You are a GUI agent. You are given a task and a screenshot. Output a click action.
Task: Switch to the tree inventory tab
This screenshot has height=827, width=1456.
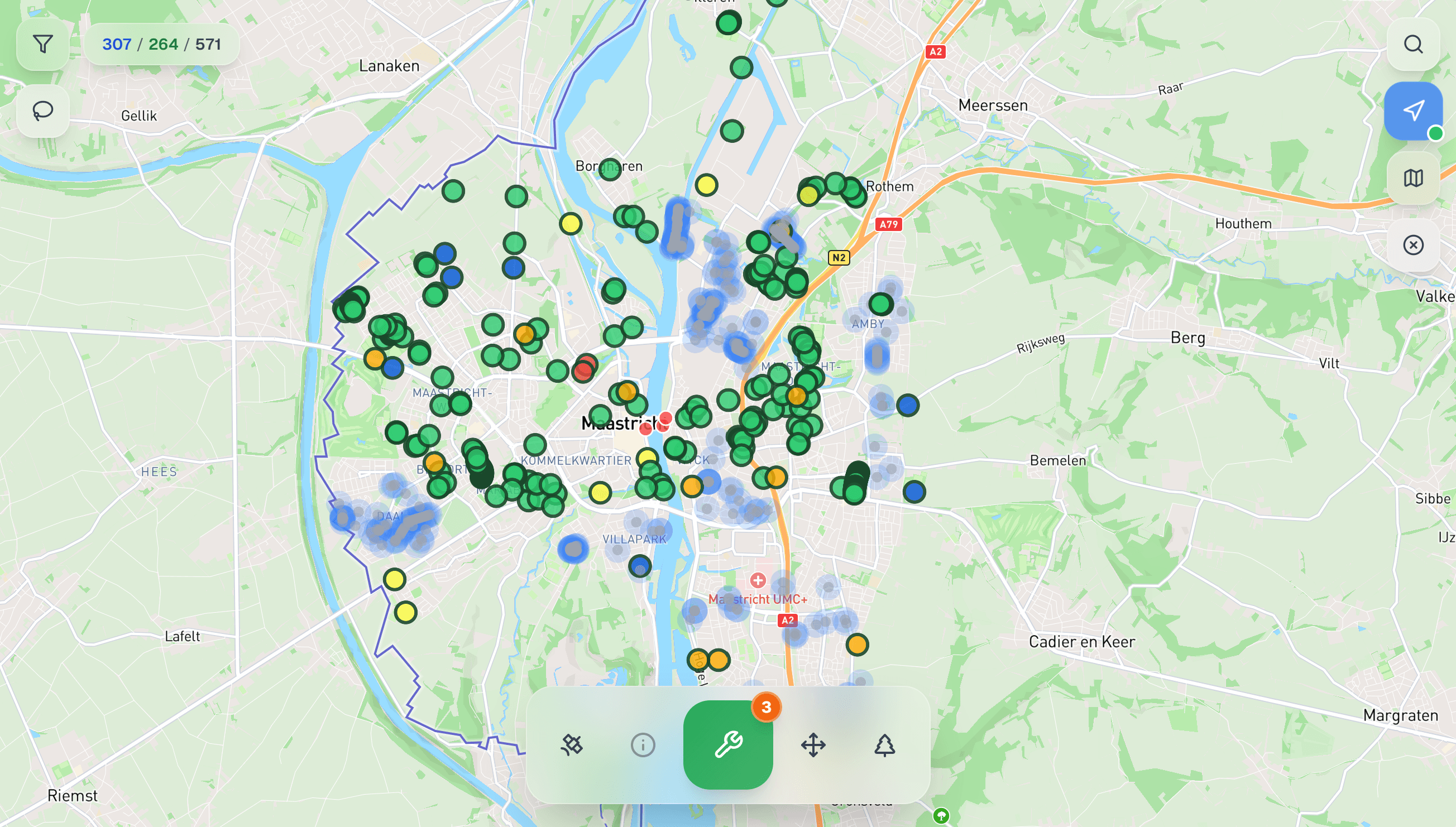(884, 745)
